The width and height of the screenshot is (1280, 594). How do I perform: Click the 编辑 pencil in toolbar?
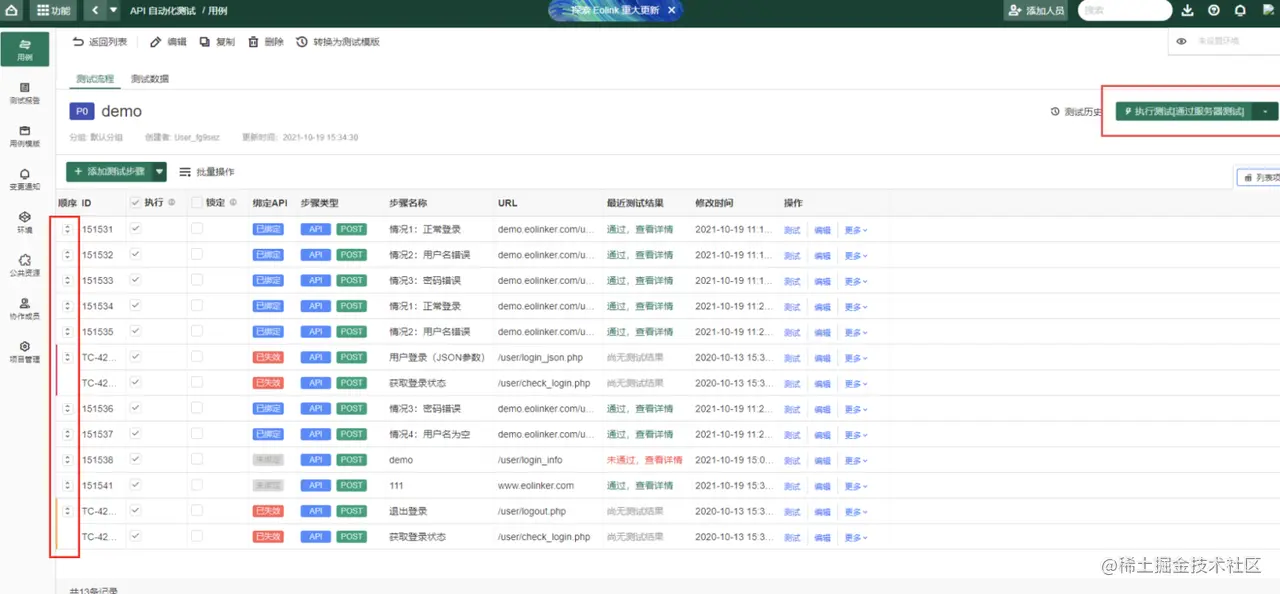168,42
